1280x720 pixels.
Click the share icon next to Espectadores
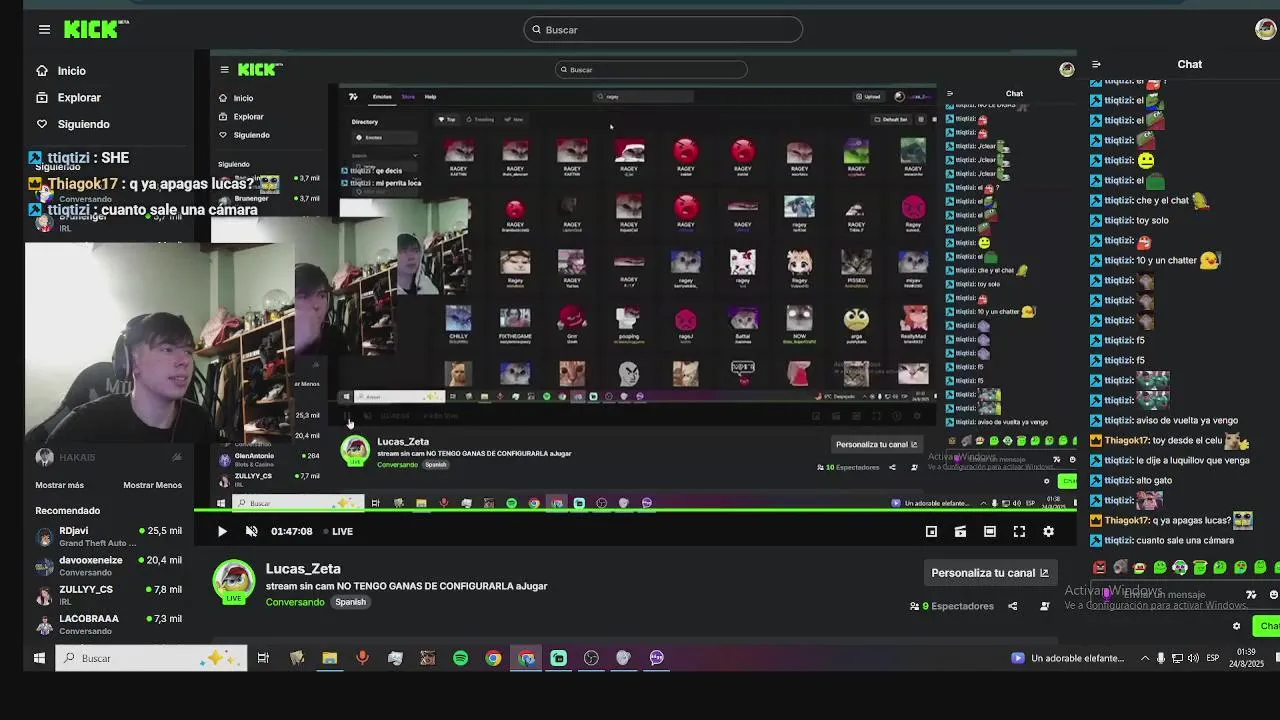click(x=1012, y=606)
